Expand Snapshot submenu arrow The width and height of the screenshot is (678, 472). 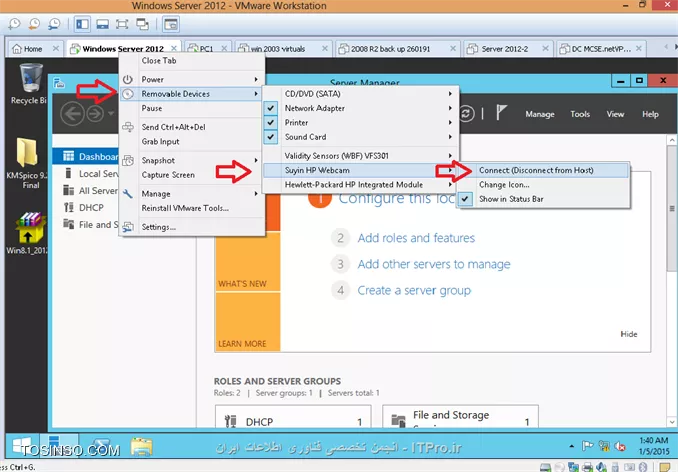pyautogui.click(x=256, y=160)
